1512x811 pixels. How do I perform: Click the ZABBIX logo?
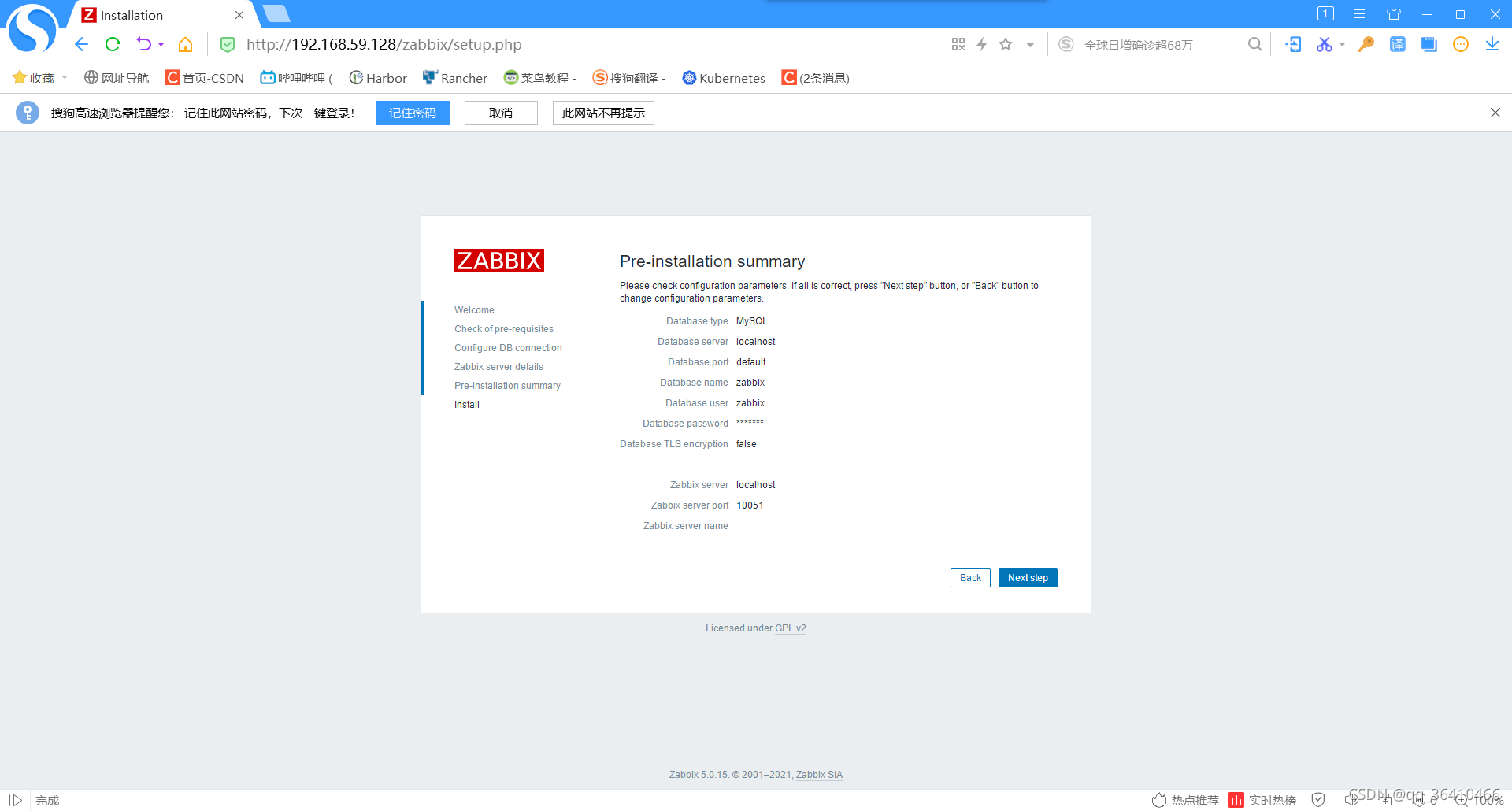pyautogui.click(x=499, y=261)
